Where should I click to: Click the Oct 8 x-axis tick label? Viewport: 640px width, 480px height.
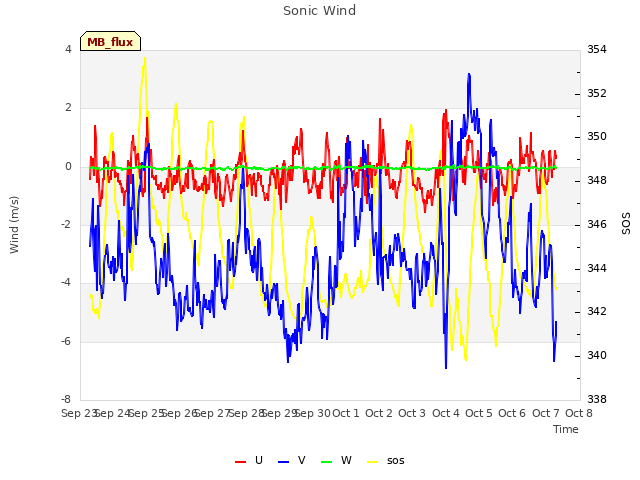[579, 413]
